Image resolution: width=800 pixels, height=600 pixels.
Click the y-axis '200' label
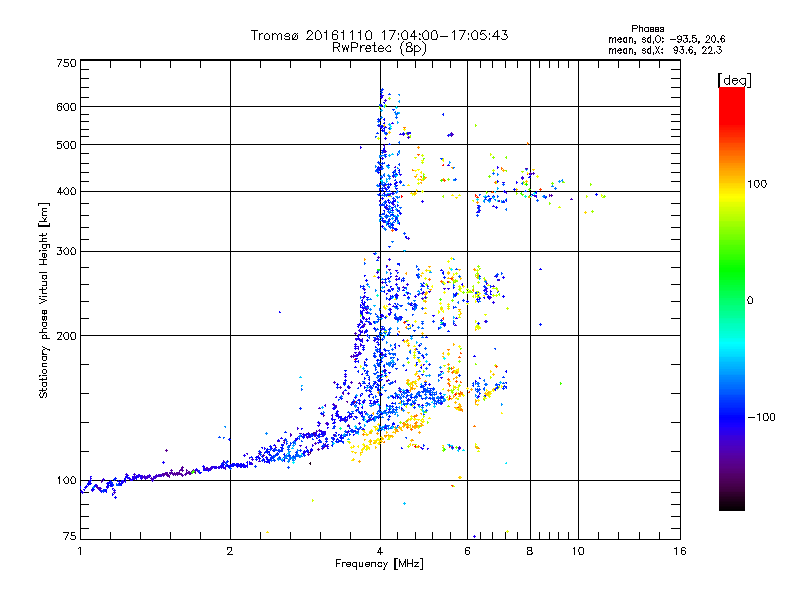pyautogui.click(x=66, y=336)
